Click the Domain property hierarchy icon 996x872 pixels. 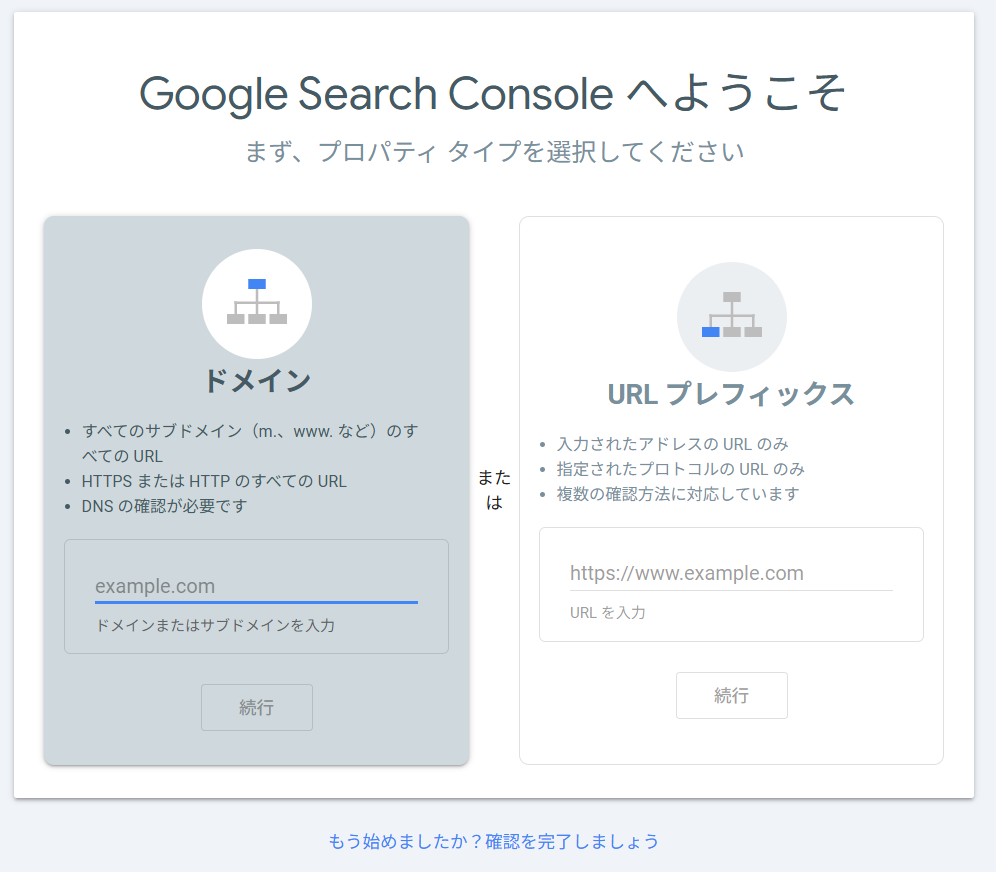(x=257, y=303)
